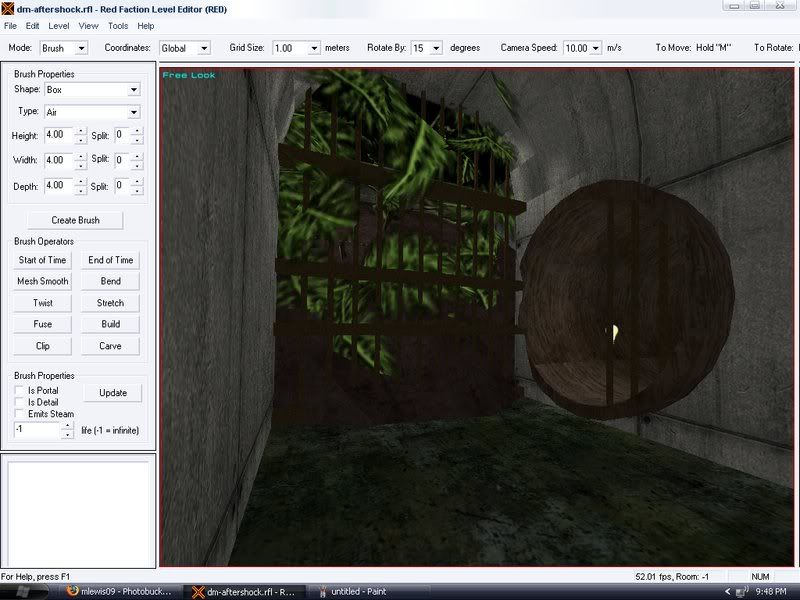Click the Clip operator button
Screen dimensions: 800x600
42,346
